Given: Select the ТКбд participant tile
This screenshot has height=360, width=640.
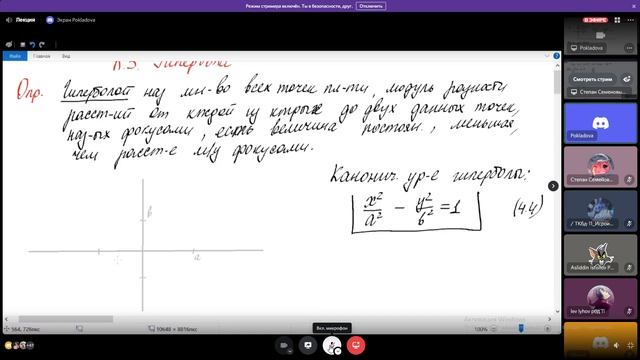Looking at the screenshot, I should 600,211.
